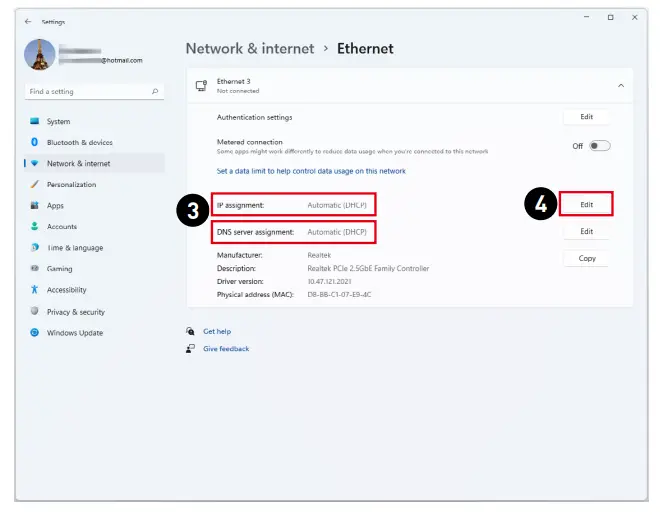Click Edit next to IP assignment

pos(586,205)
